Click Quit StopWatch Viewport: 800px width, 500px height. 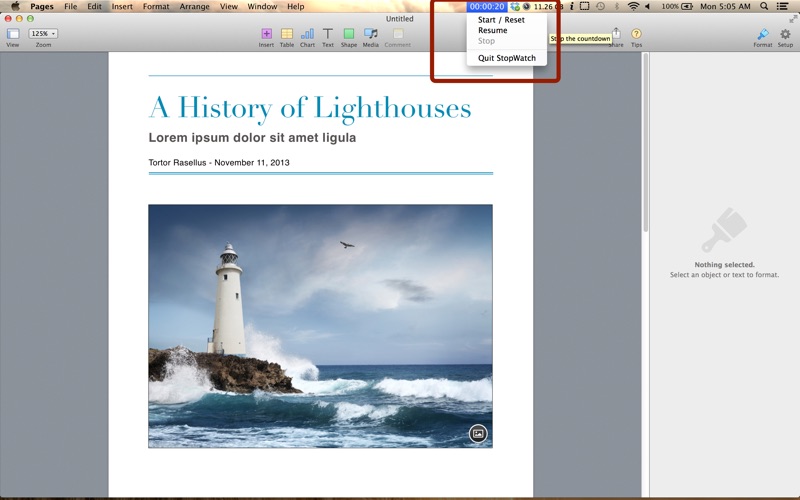point(506,58)
